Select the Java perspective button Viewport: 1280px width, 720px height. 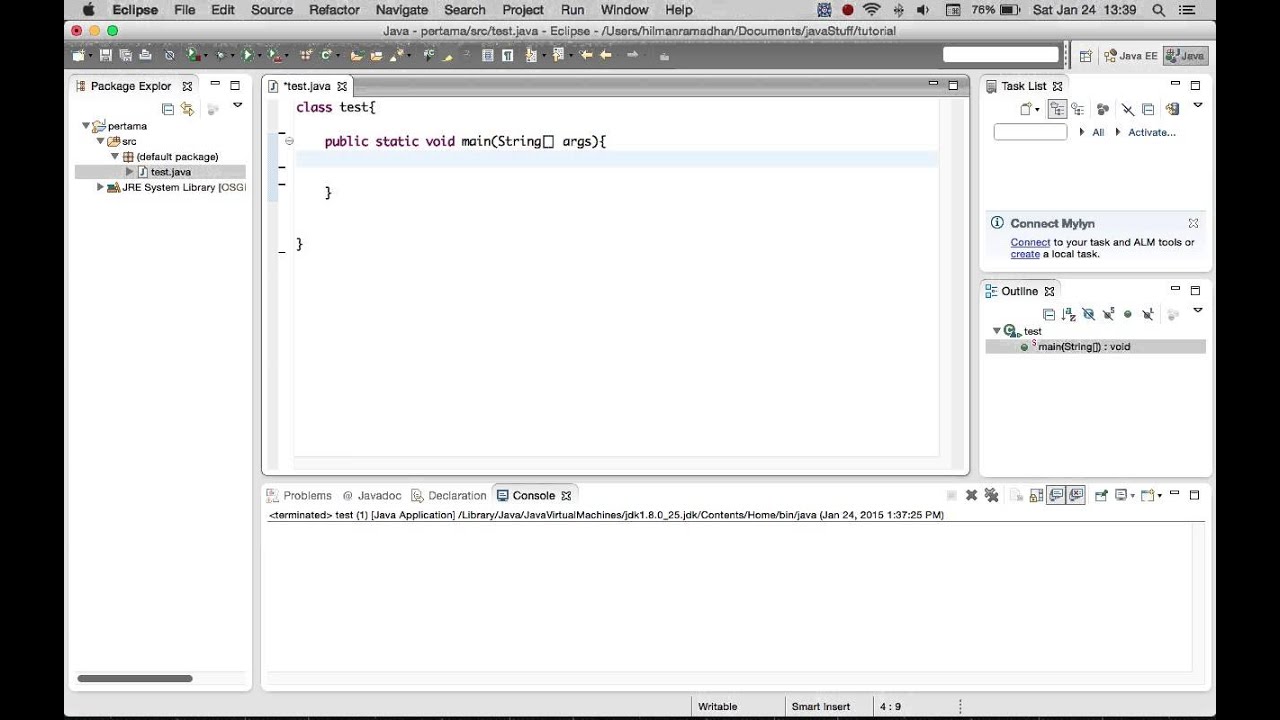pos(1185,56)
